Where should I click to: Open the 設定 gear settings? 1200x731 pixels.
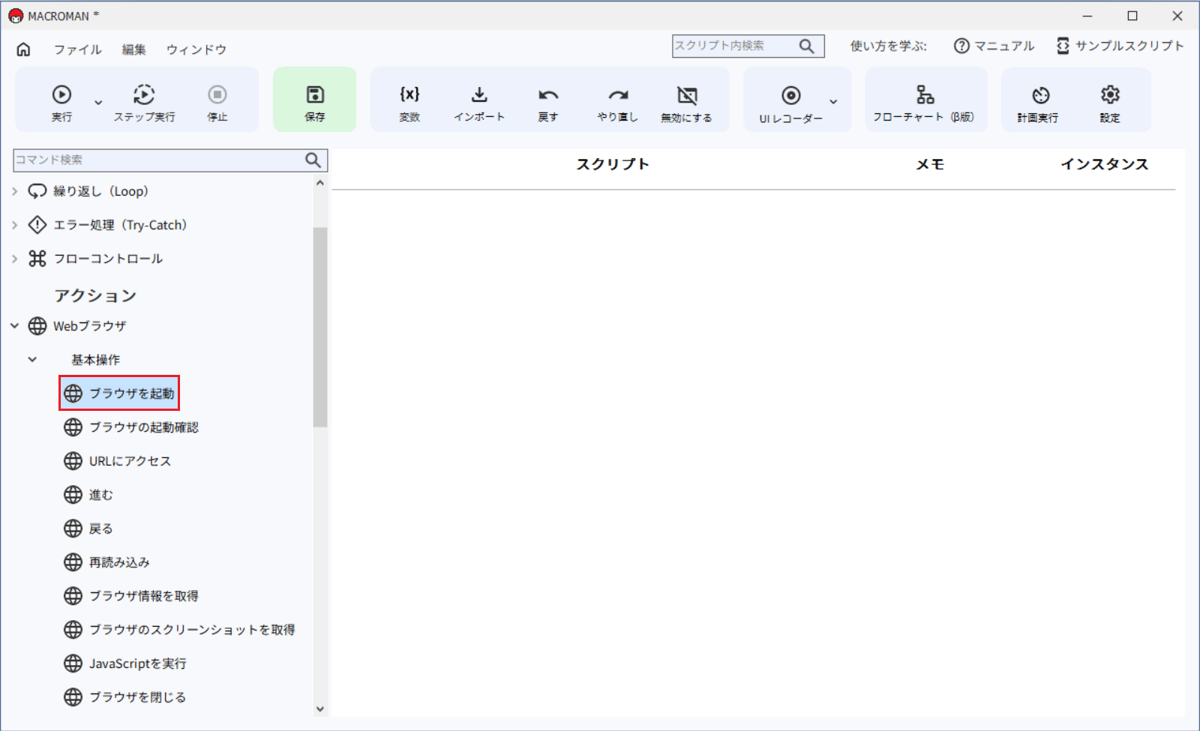1109,95
